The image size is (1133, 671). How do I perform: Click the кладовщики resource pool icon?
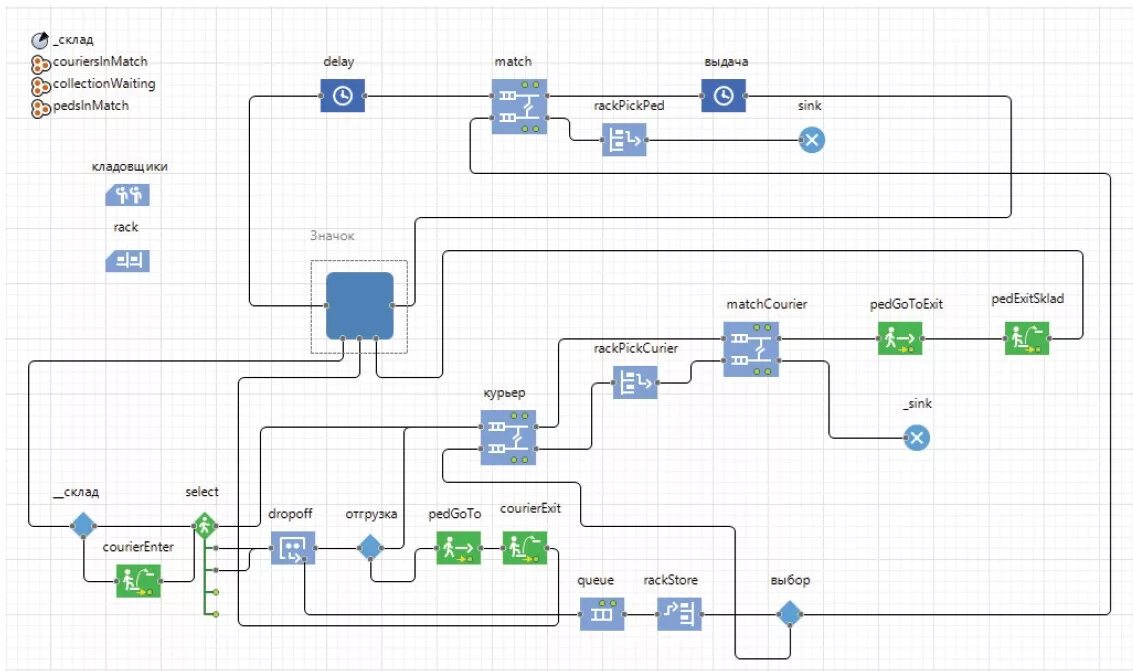click(128, 194)
